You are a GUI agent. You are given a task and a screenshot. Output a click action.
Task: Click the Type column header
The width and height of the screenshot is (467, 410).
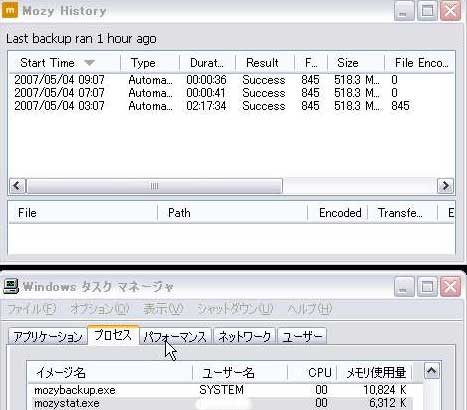click(x=150, y=63)
